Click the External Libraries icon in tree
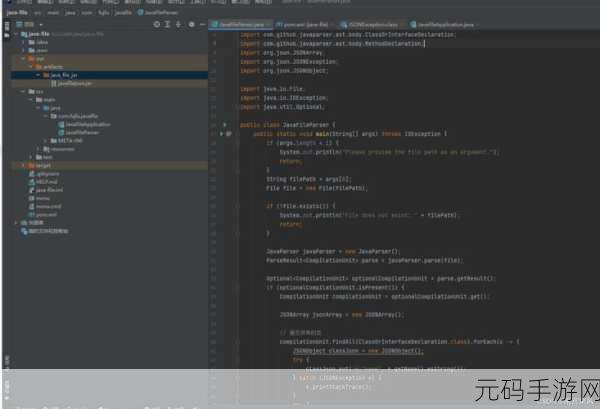Image resolution: width=600 pixels, height=409 pixels. (x=24, y=223)
